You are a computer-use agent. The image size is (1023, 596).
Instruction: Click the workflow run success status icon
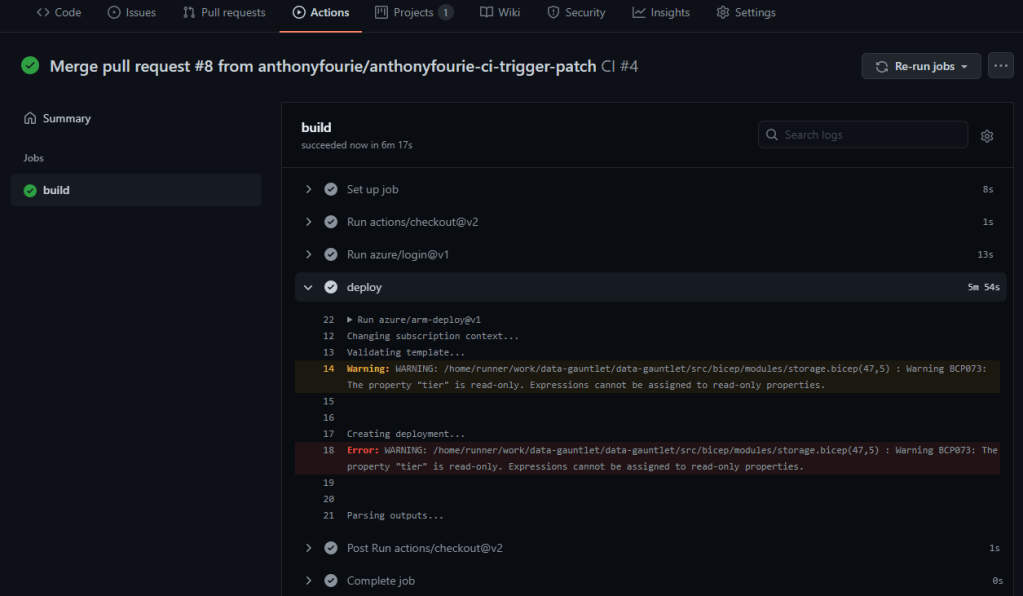coord(30,66)
